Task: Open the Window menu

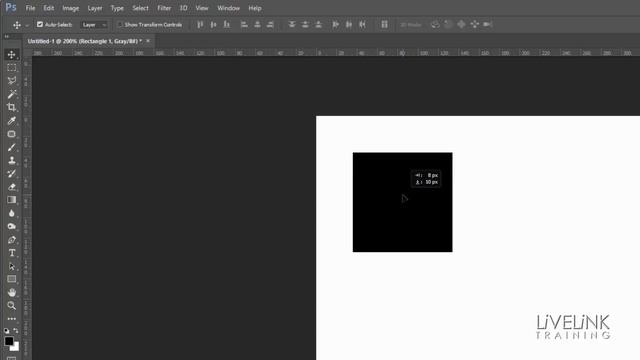Action: click(228, 8)
